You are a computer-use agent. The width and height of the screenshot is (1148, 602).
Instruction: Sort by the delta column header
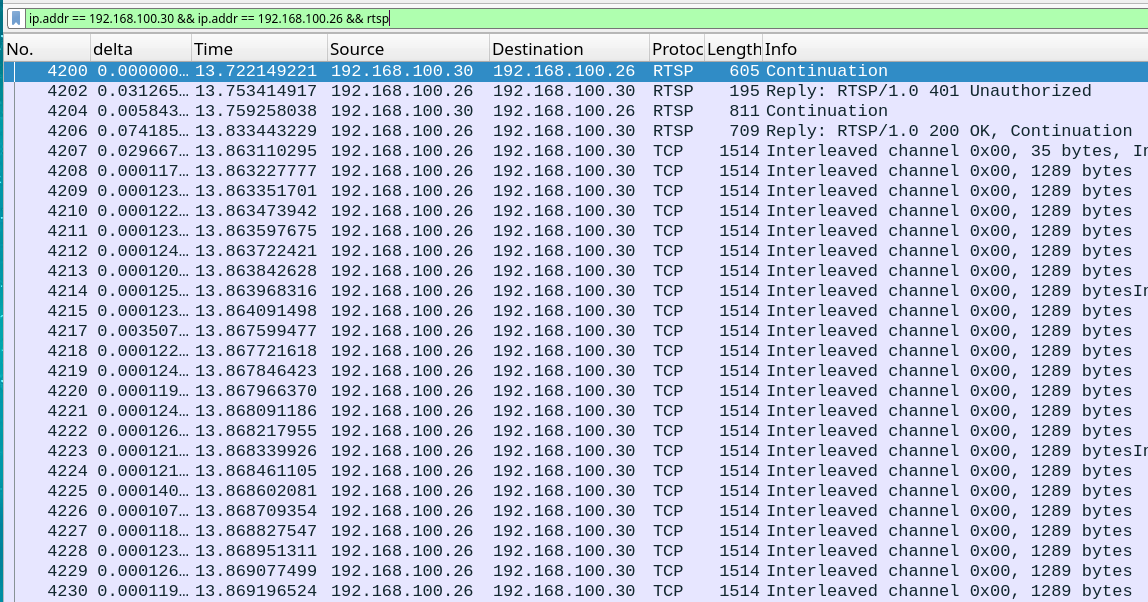coord(138,49)
